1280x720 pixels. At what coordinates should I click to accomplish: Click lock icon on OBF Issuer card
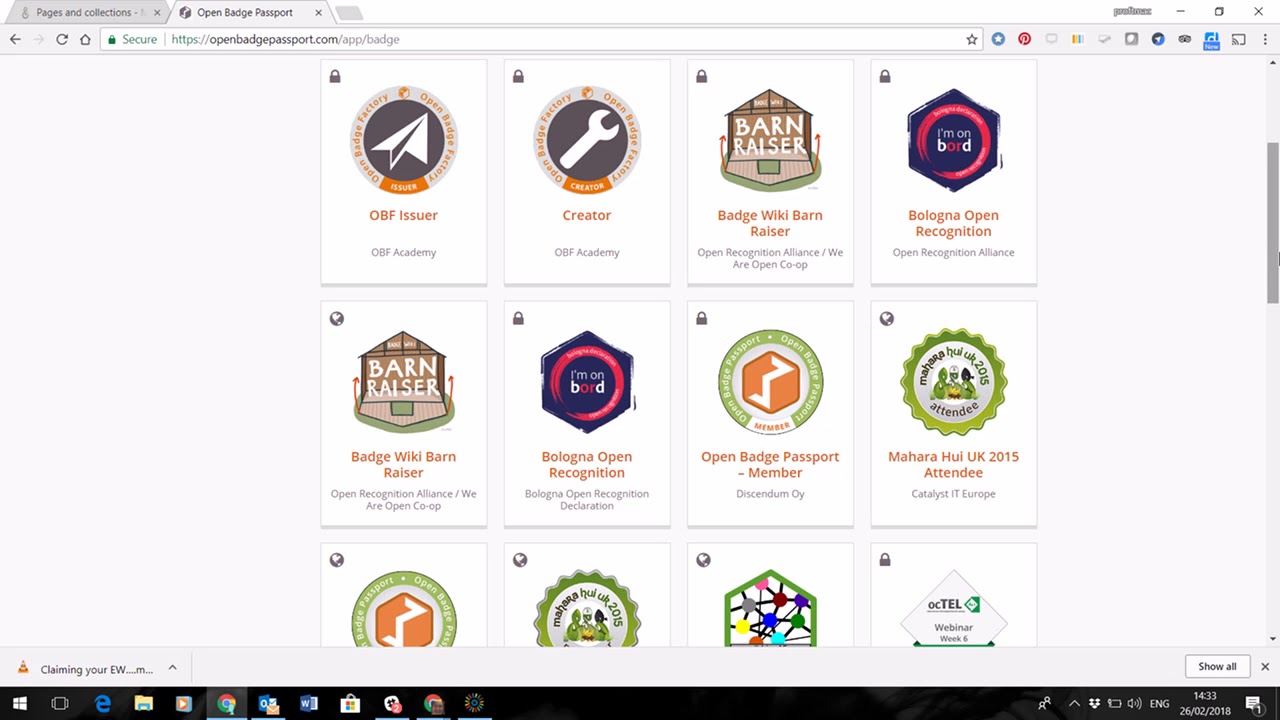tap(335, 76)
